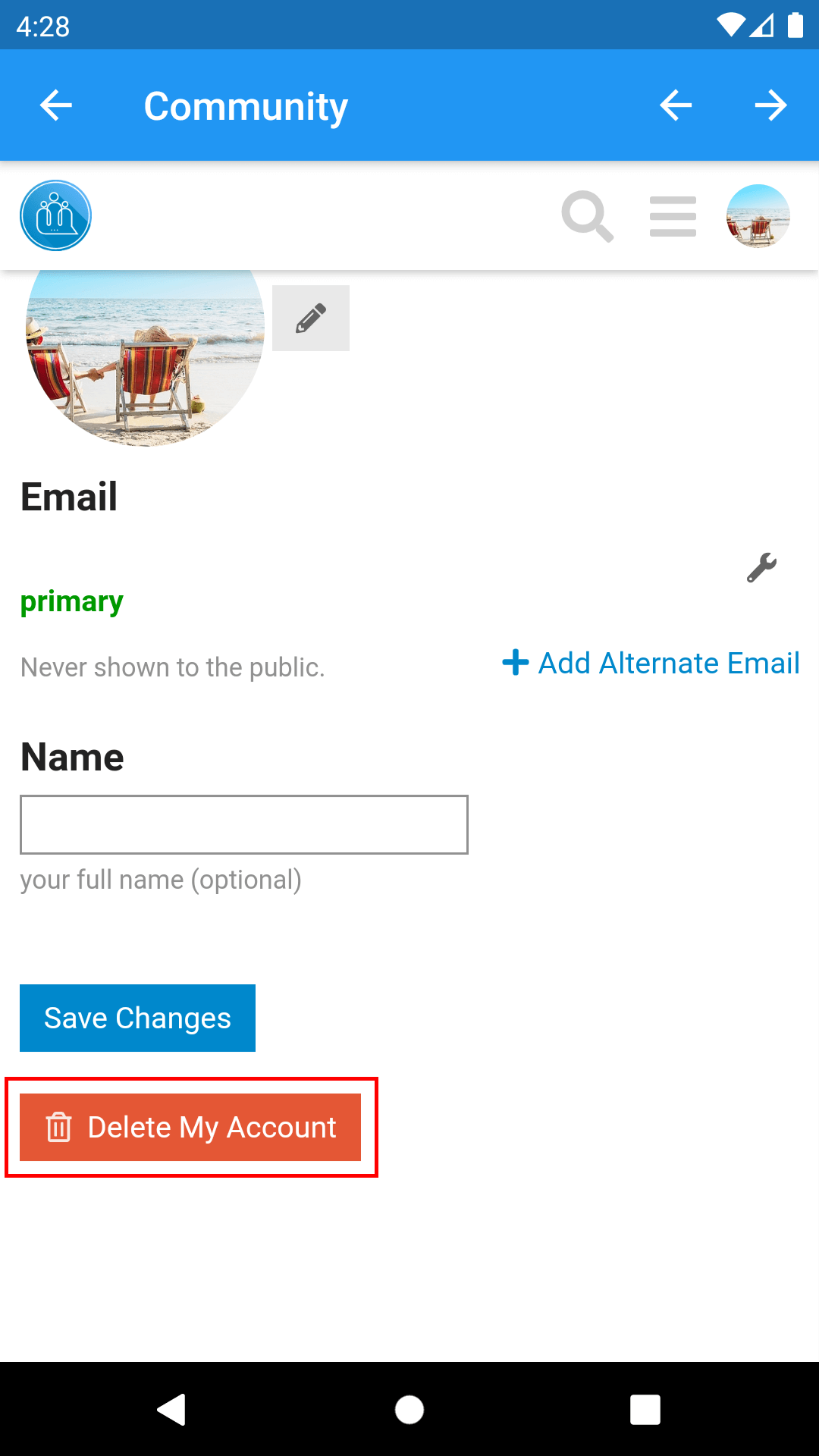Viewport: 819px width, 1456px height.
Task: Tap the green primary email label
Action: [72, 601]
